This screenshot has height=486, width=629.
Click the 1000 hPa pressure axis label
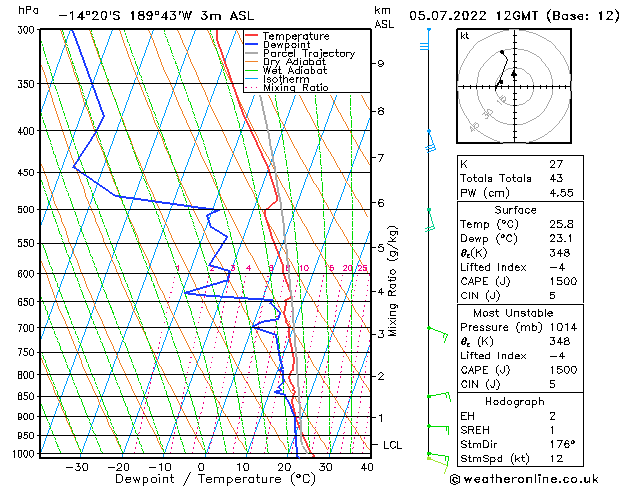(x=24, y=454)
